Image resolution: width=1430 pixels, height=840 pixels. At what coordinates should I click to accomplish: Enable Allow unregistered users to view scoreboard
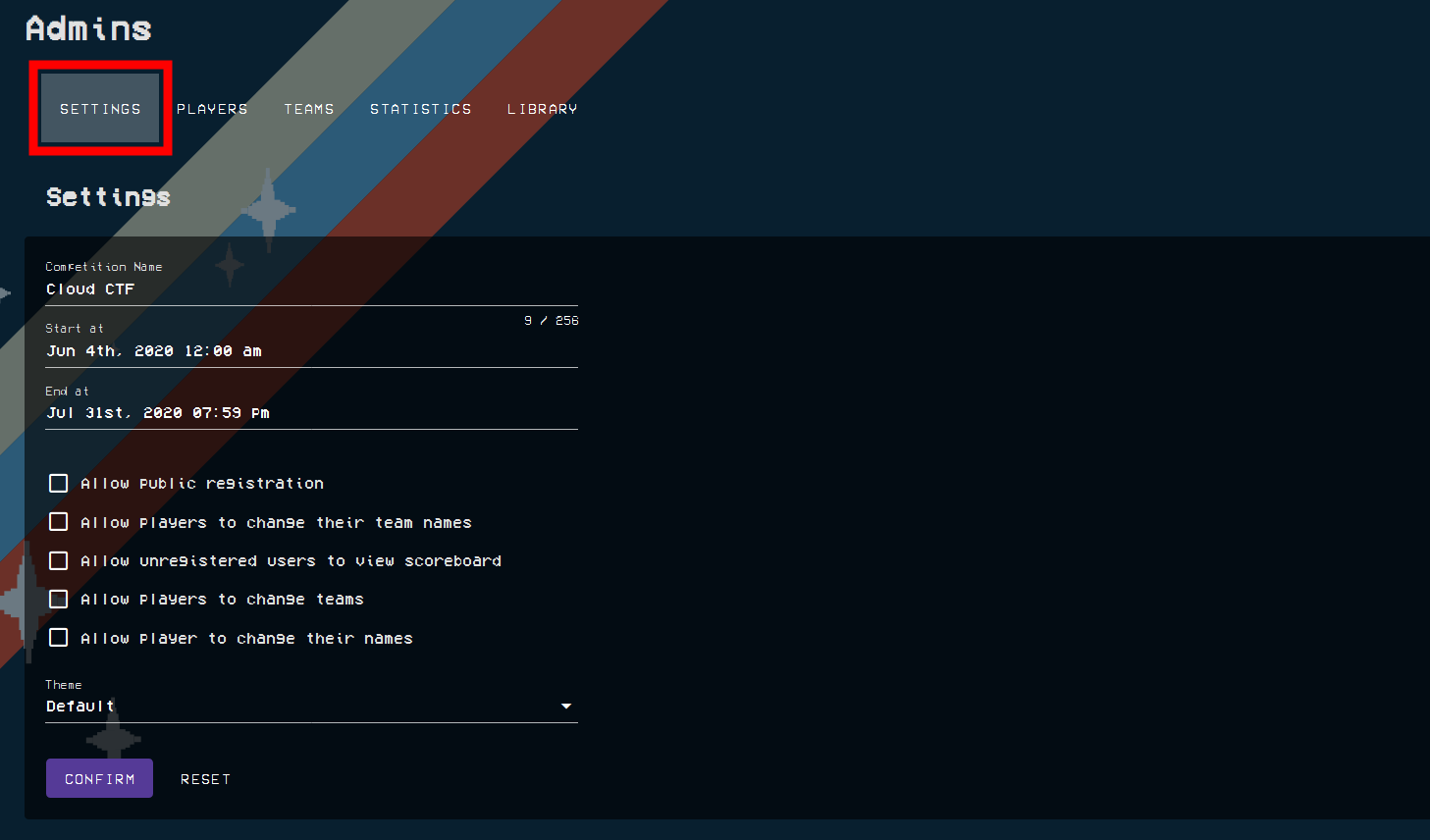point(58,560)
